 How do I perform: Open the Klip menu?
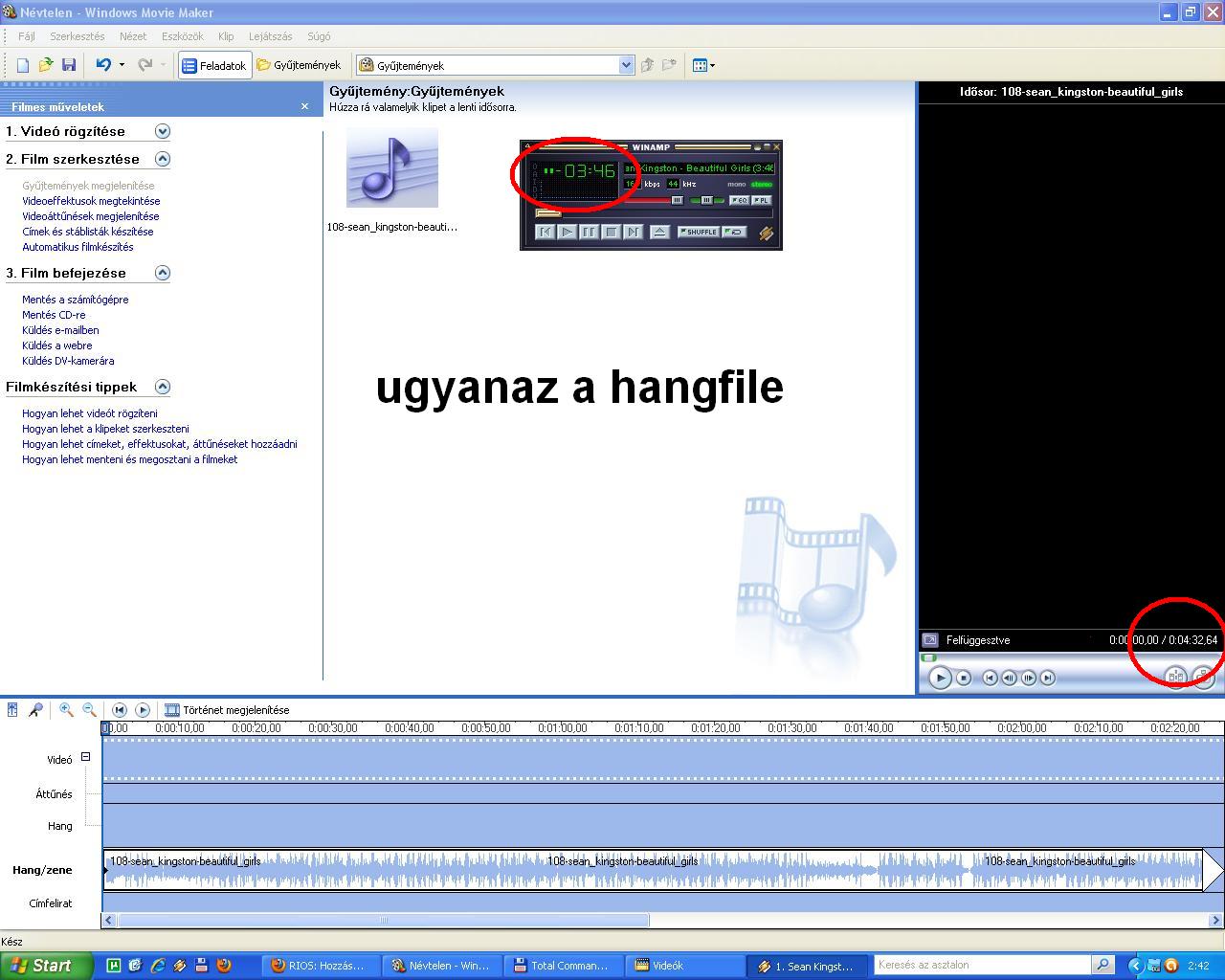[226, 36]
